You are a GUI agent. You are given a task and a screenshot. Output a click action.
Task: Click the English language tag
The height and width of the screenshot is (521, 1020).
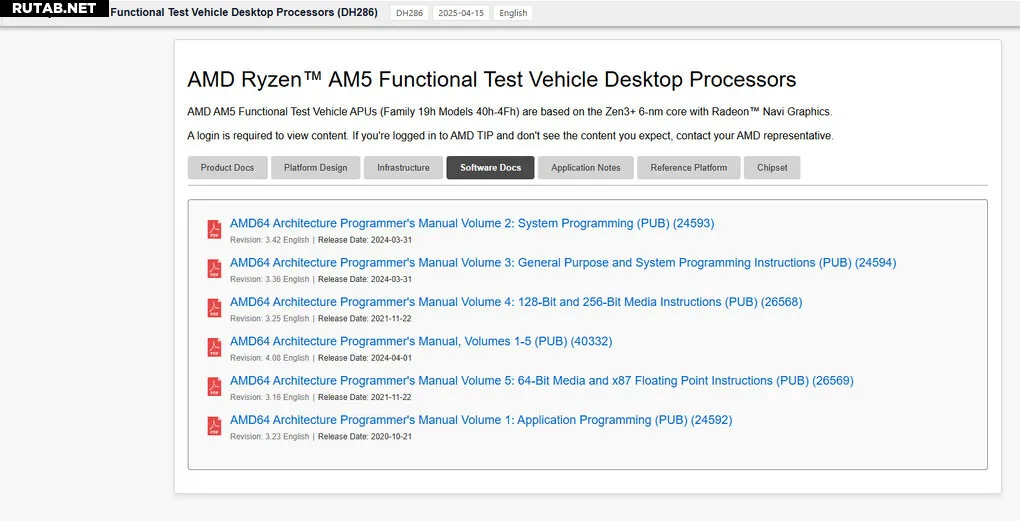(x=513, y=13)
